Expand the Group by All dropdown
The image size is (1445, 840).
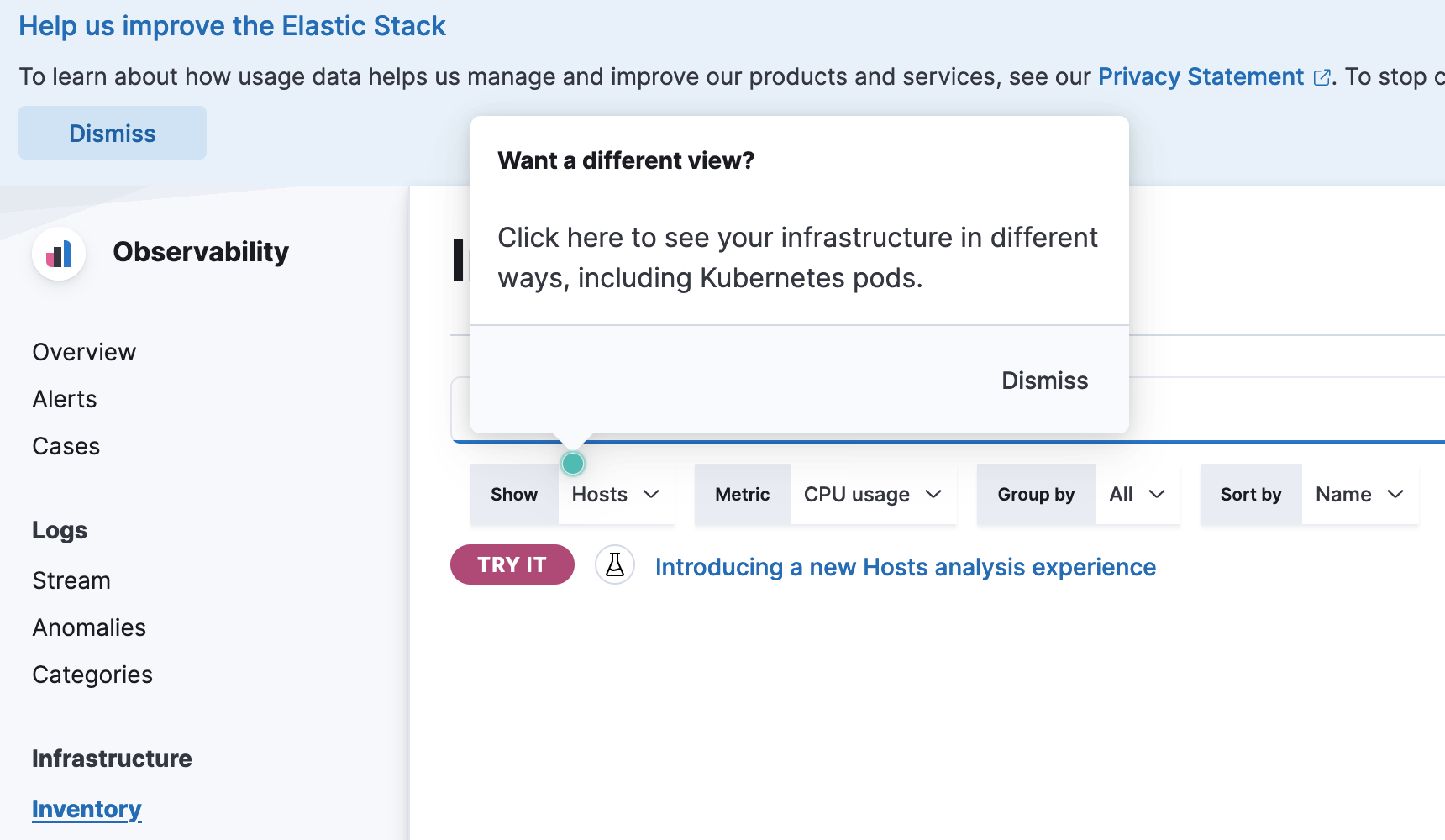1137,494
